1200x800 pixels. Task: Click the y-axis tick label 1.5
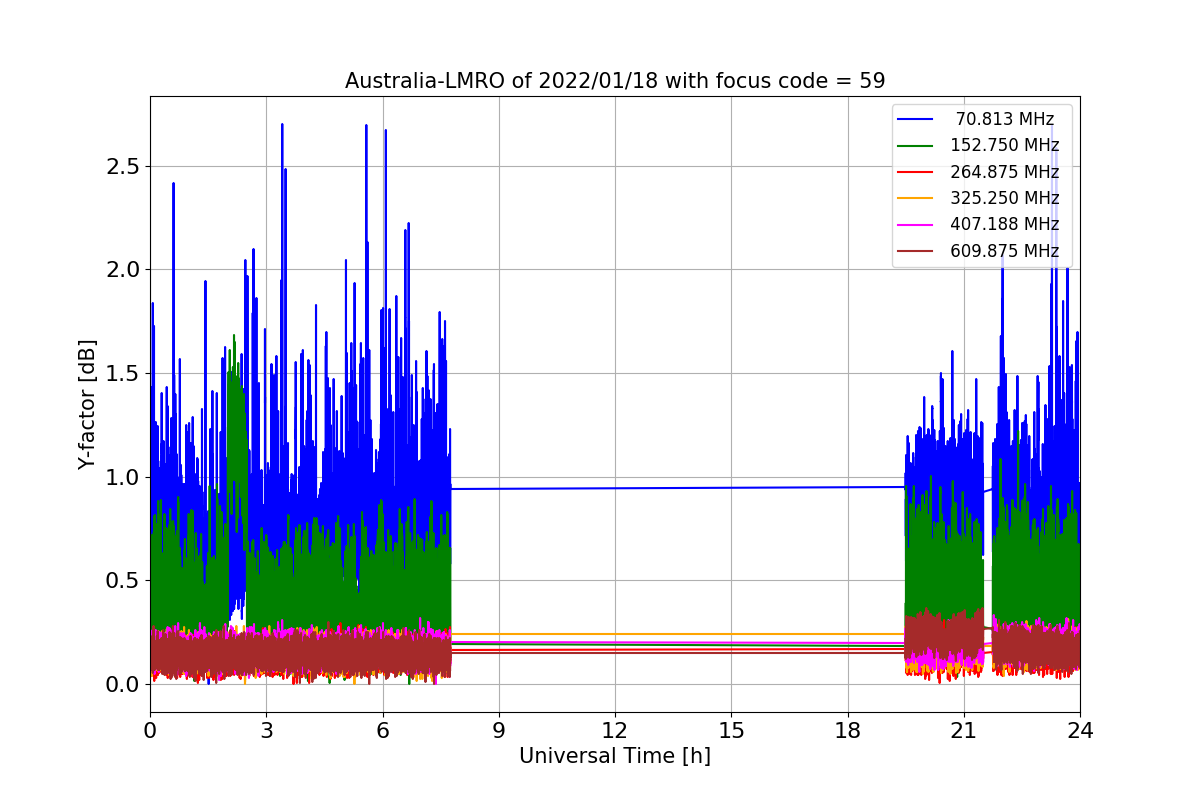pyautogui.click(x=123, y=373)
